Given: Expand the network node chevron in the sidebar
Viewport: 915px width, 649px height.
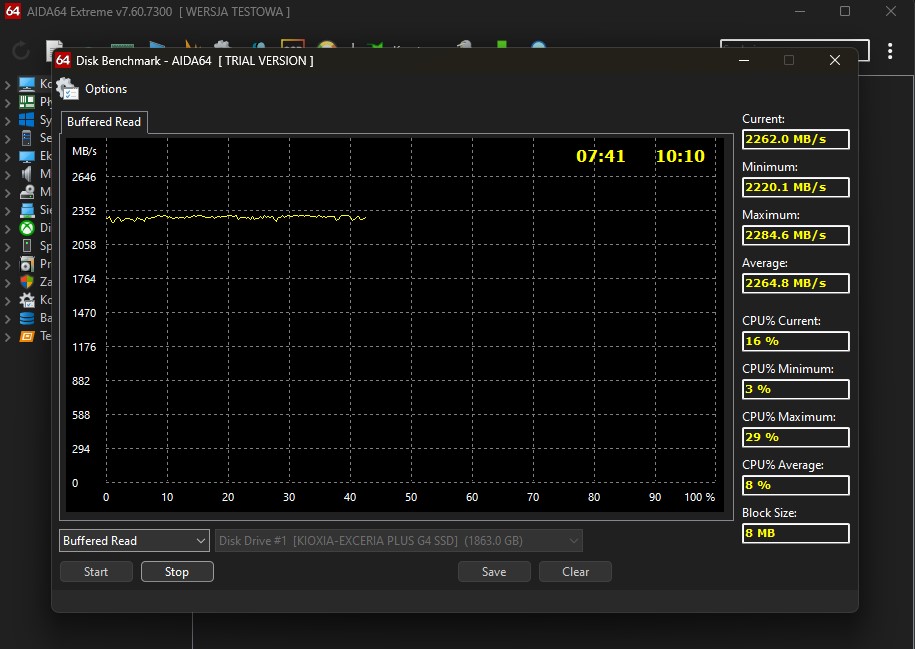Looking at the screenshot, I should 8,210.
